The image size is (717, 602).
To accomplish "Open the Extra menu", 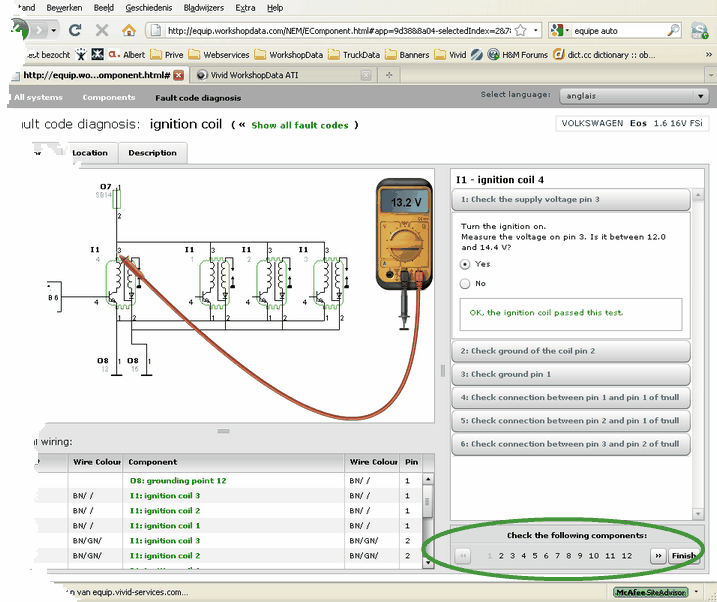I will [246, 8].
